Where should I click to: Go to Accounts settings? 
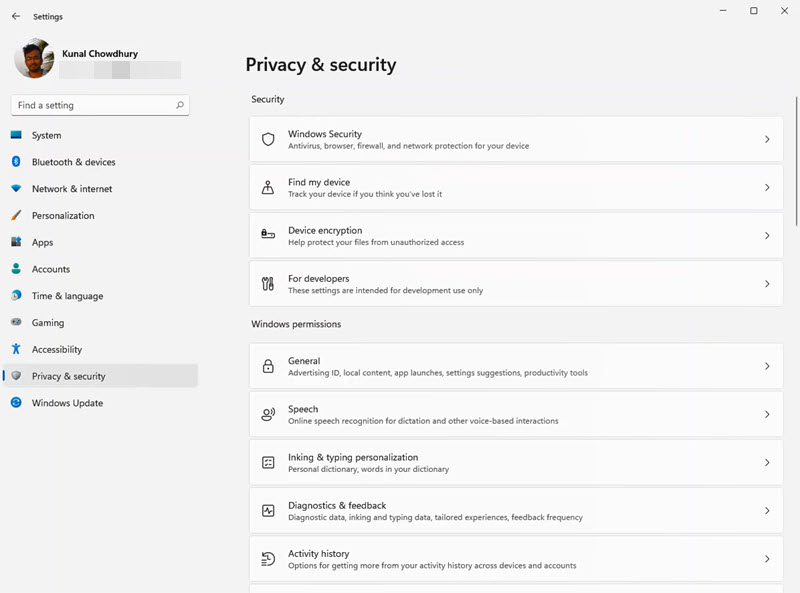tap(101, 269)
